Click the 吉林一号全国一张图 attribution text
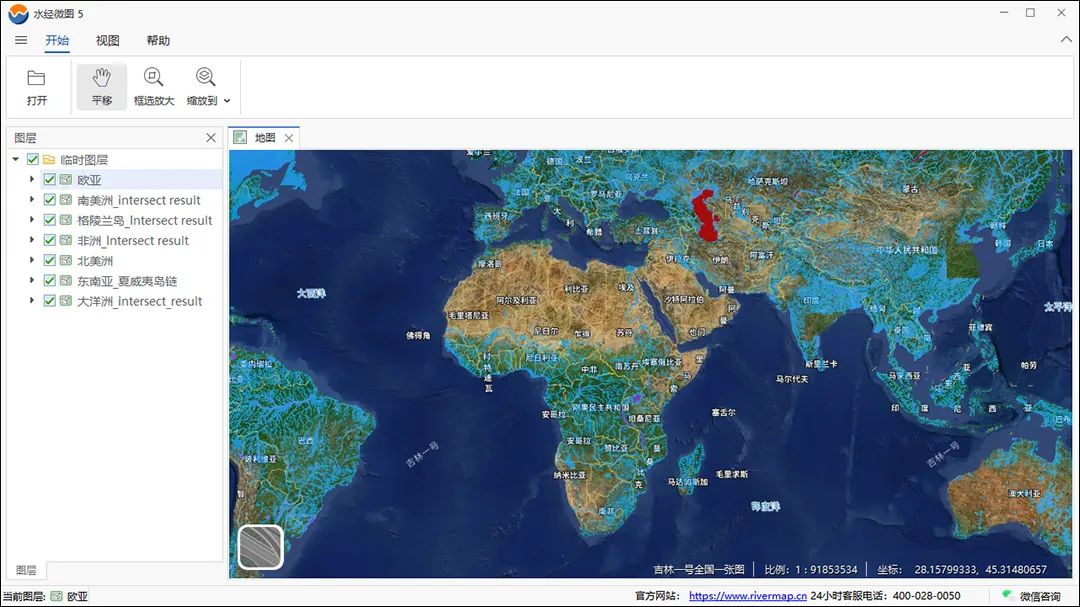Screen dimensions: 1080x607 [699, 570]
